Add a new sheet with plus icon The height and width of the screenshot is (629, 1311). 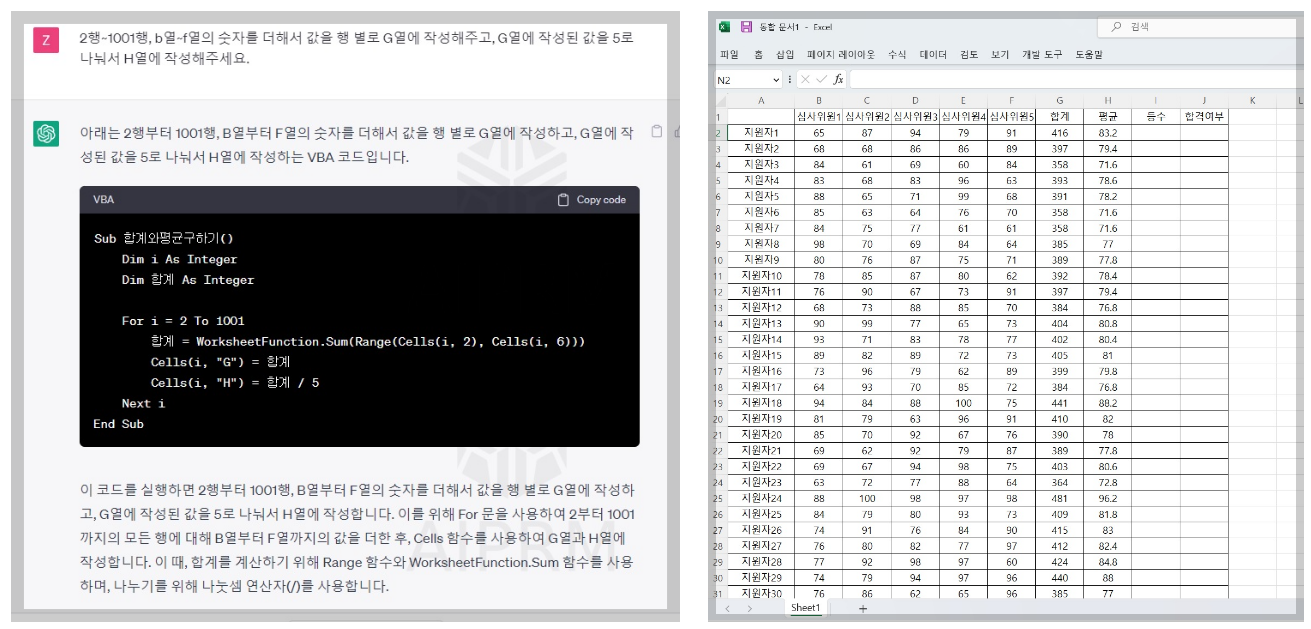coord(863,608)
